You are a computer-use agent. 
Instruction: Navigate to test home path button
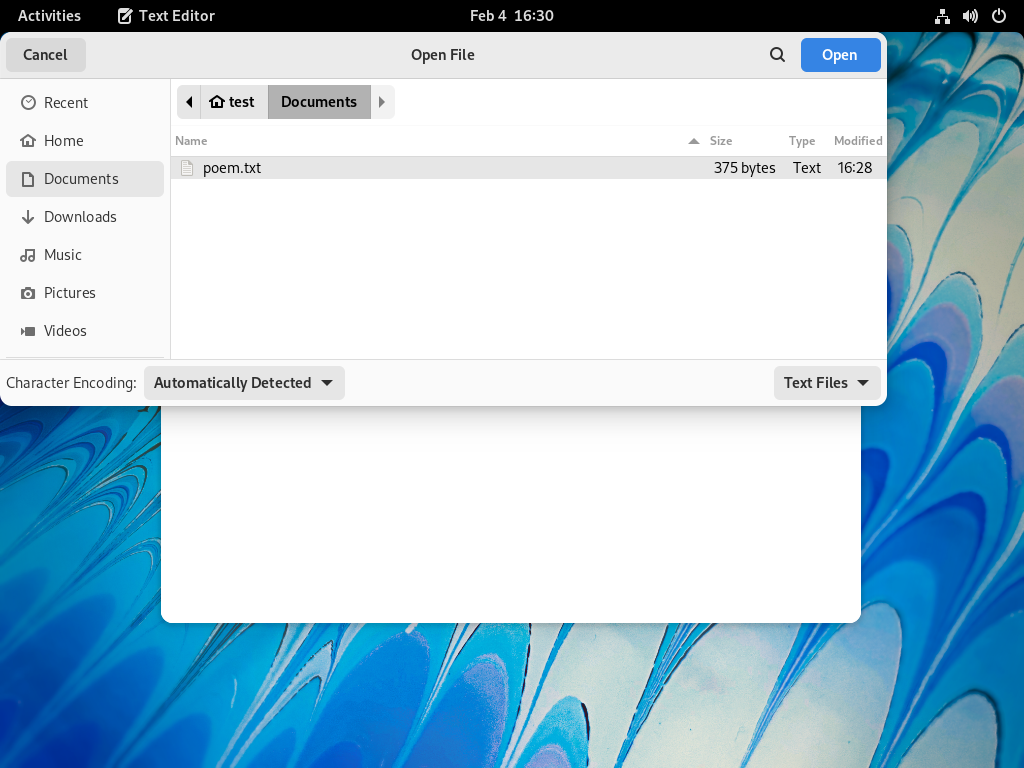click(234, 102)
